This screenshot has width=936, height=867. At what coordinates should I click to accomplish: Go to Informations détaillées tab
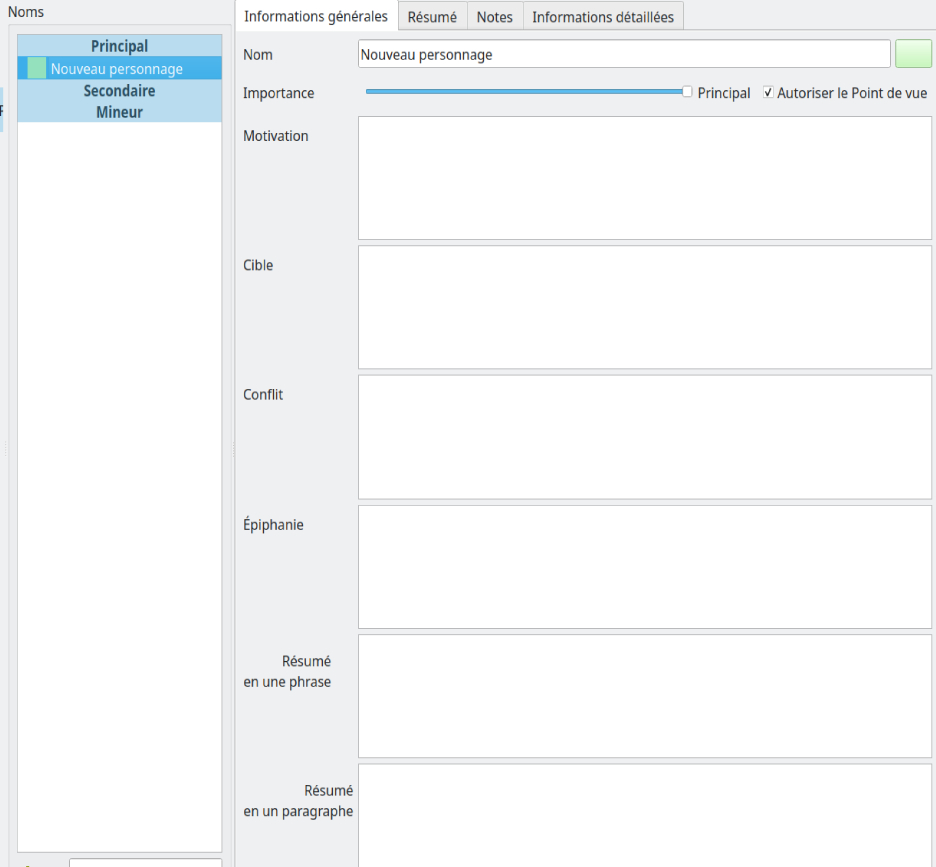point(603,17)
